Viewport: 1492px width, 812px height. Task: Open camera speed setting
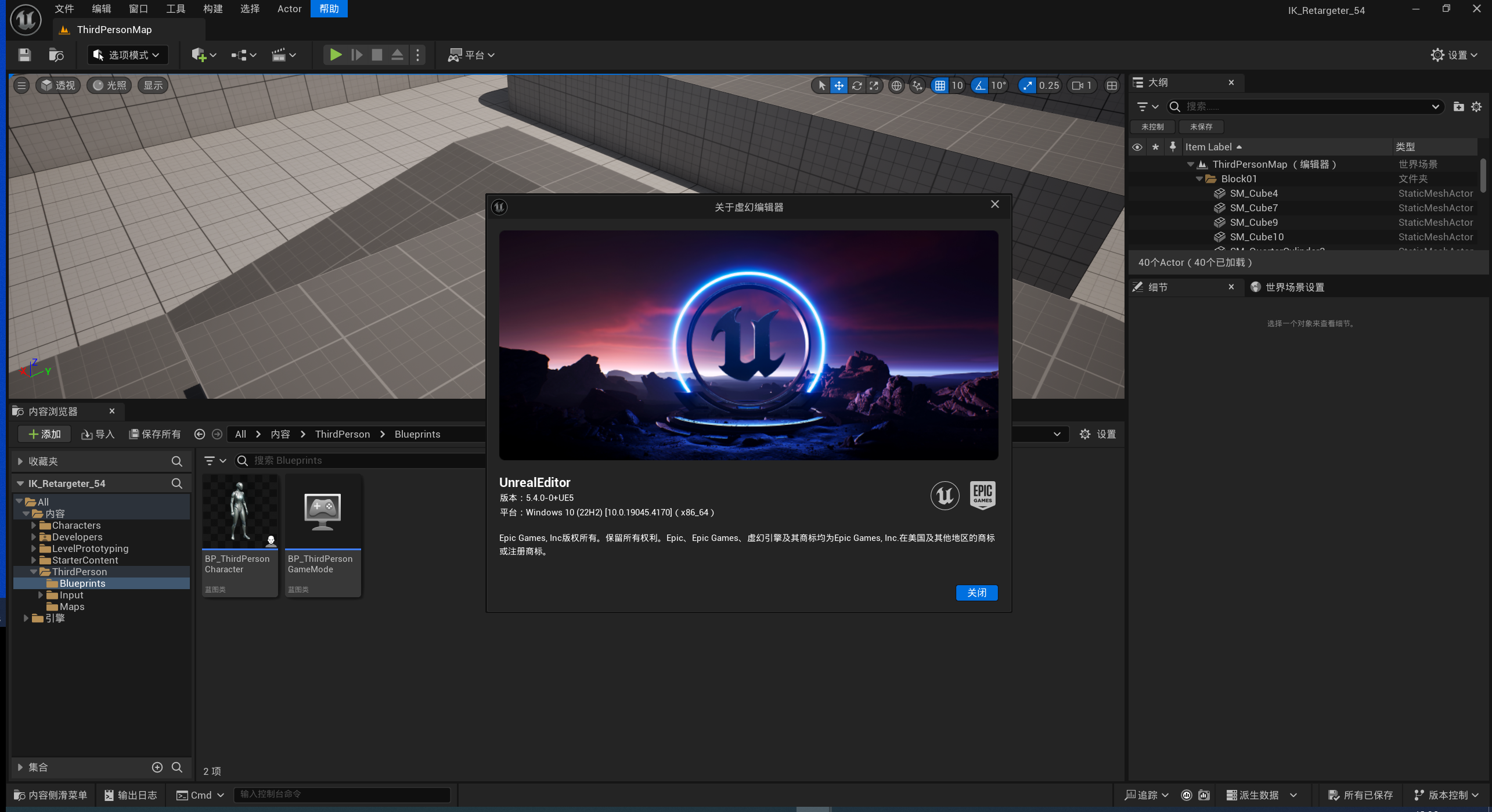click(x=1082, y=85)
